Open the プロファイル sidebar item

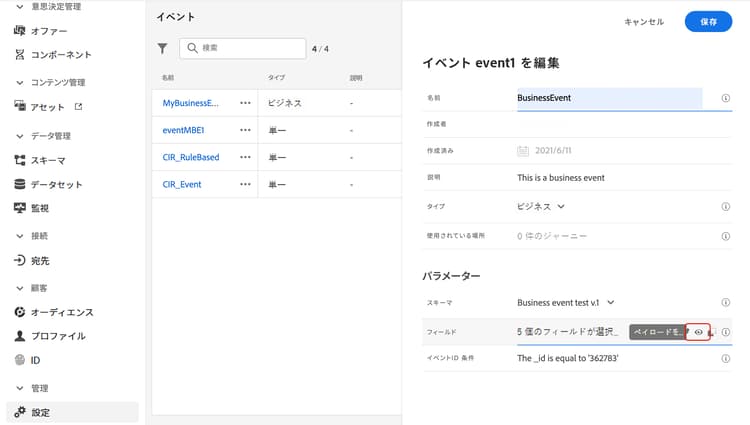(50, 336)
